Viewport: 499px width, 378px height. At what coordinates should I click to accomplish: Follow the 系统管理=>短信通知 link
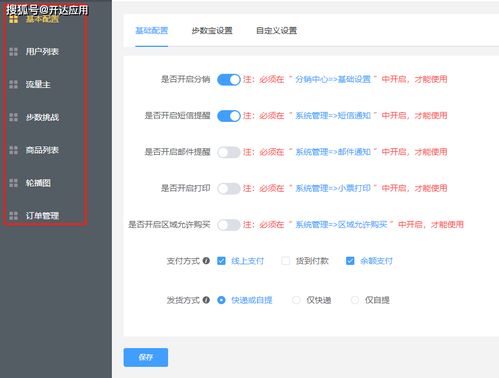333,116
